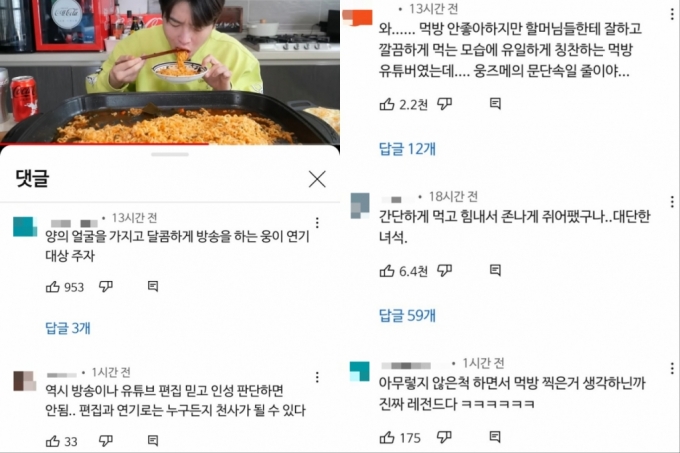The height and width of the screenshot is (453, 680).
Task: Open options menu for the 953-like comment
Action: [x=317, y=223]
